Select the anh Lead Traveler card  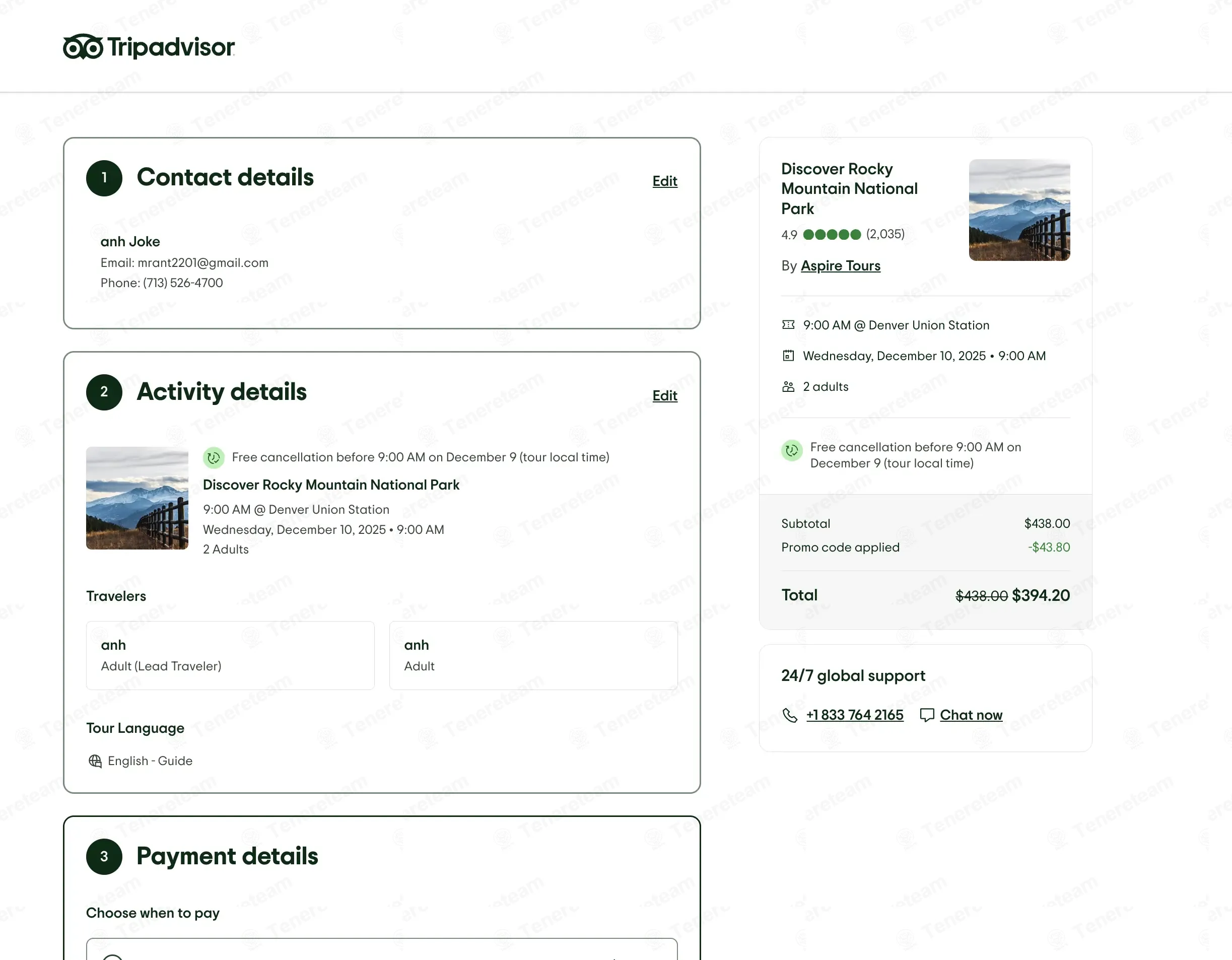[230, 655]
